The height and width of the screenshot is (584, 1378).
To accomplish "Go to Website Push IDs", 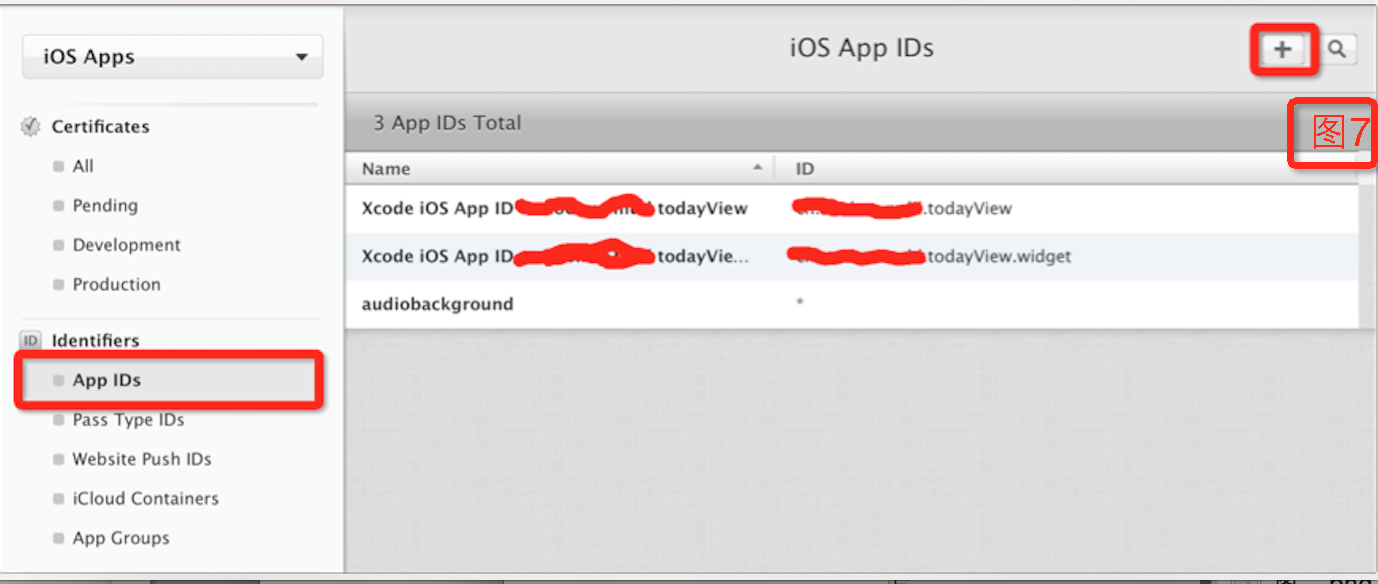I will click(x=141, y=459).
